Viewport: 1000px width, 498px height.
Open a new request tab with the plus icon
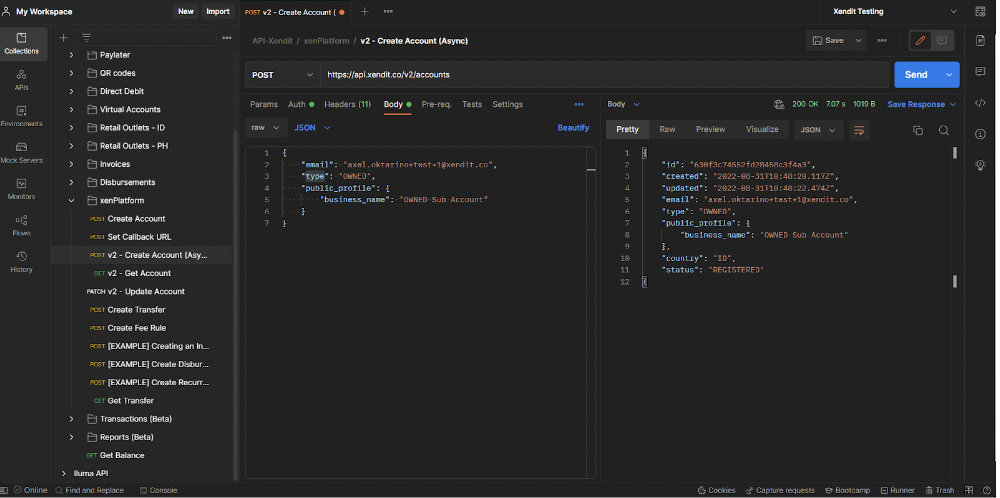coord(365,11)
